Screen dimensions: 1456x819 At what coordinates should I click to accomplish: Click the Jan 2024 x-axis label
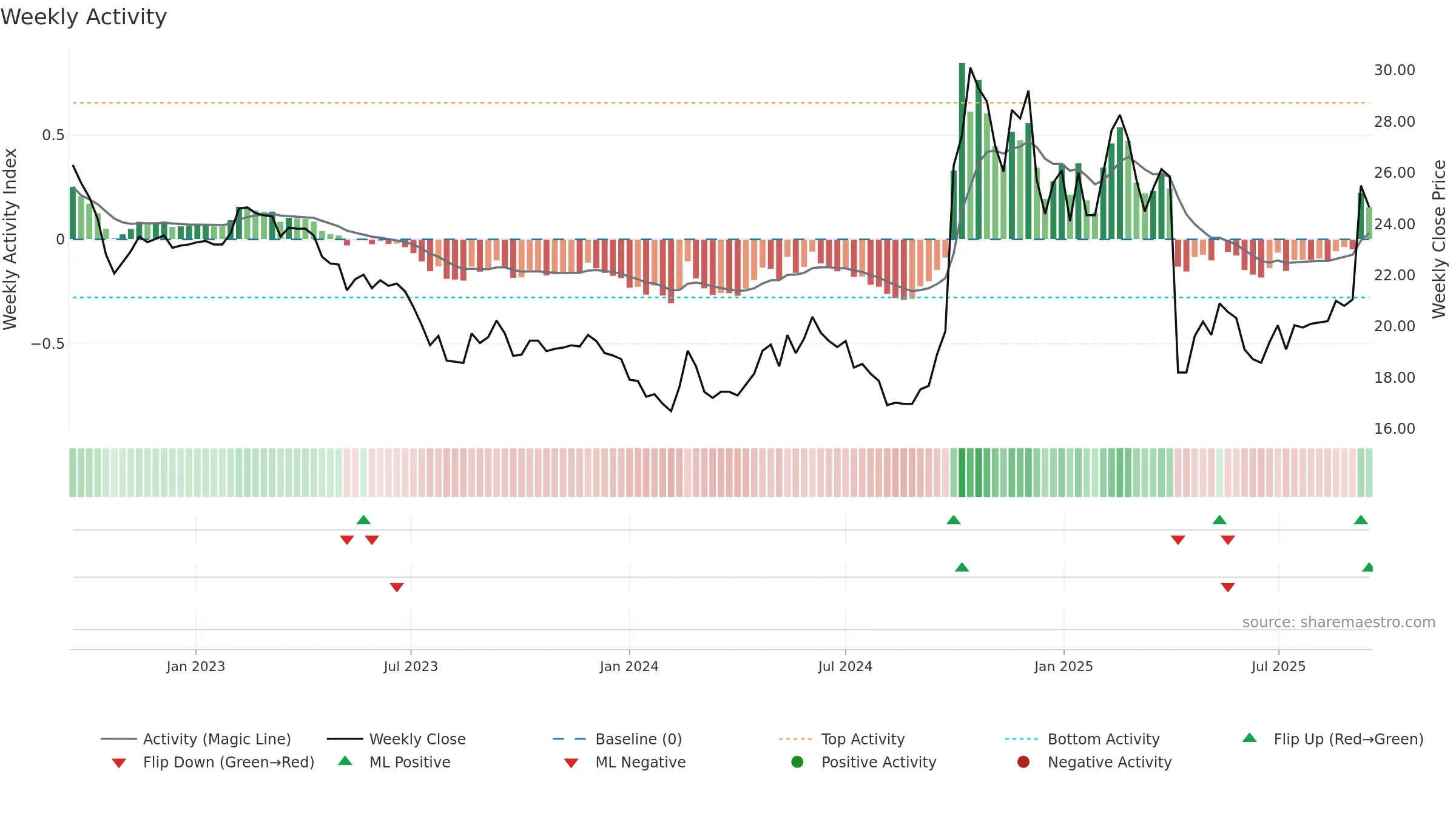coord(629,666)
